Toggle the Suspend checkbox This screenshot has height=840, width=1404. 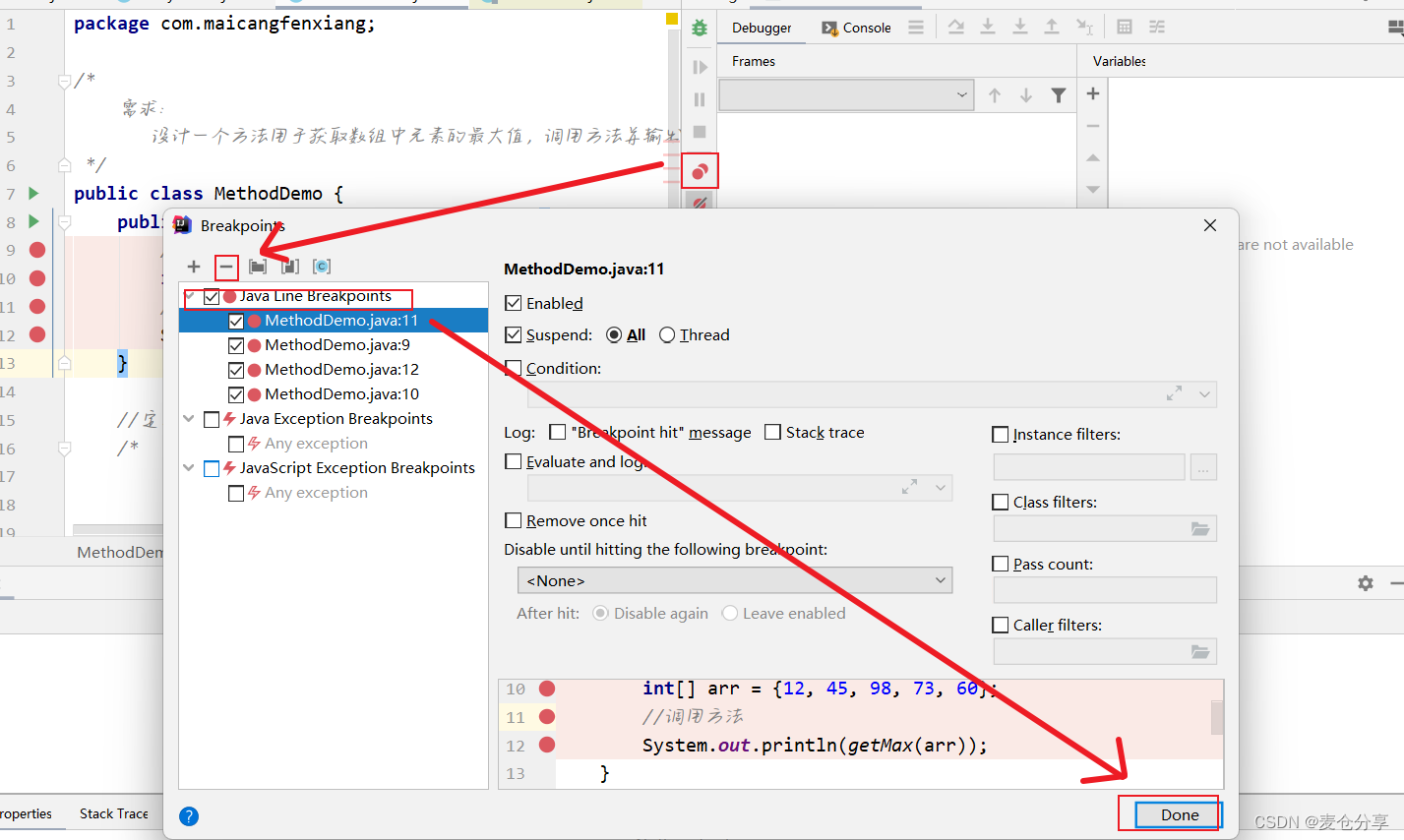513,334
